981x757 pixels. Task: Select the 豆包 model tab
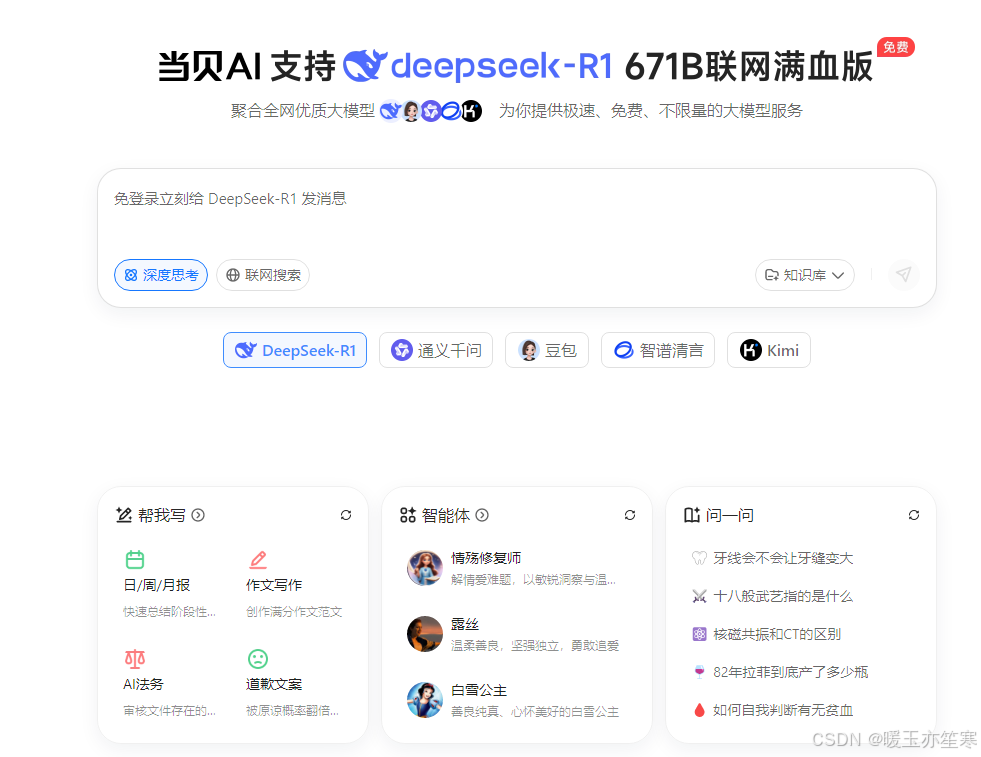tap(547, 350)
